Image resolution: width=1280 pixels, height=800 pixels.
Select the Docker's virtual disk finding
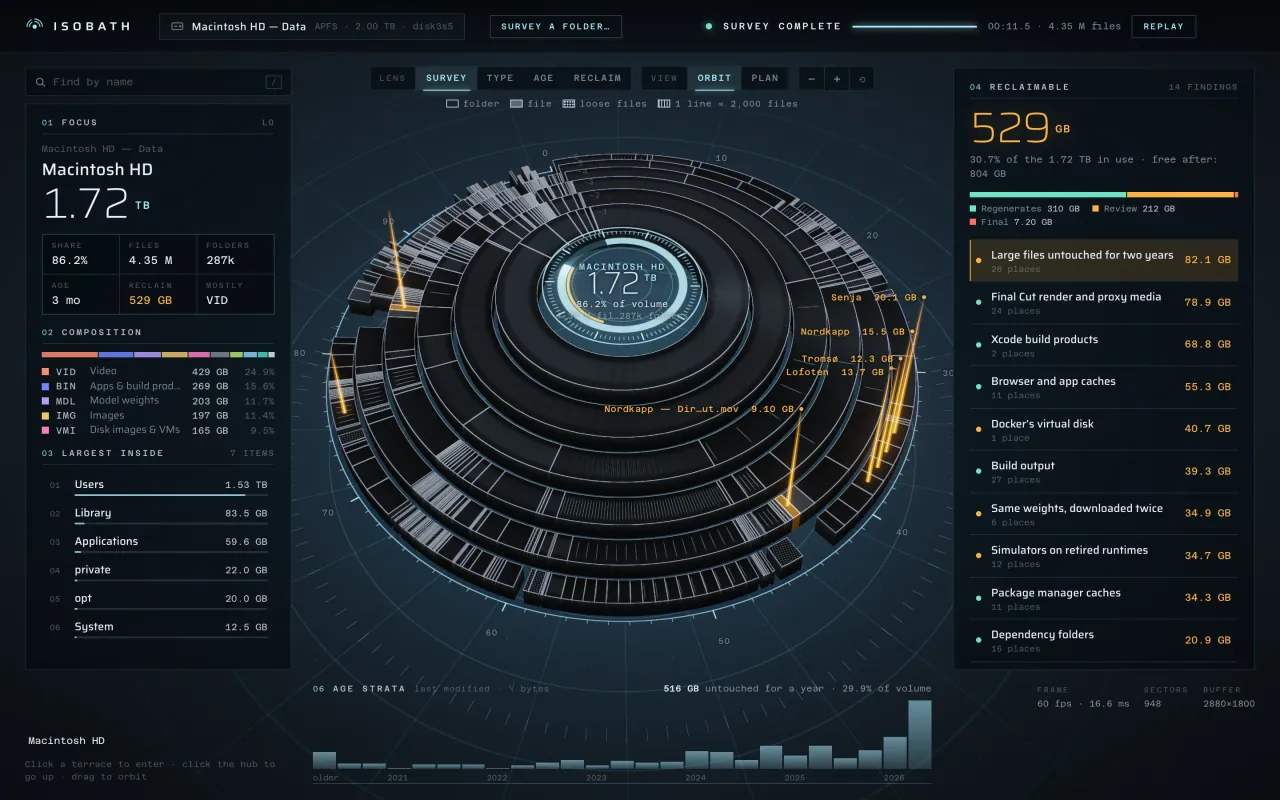[1104, 429]
